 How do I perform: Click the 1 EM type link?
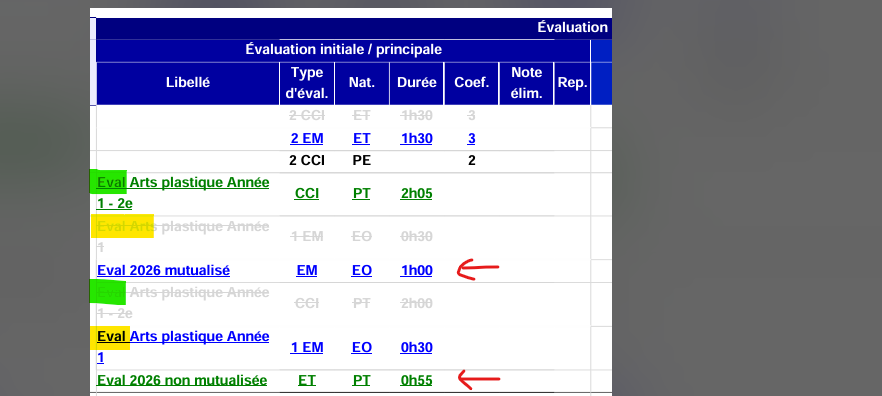[307, 348]
